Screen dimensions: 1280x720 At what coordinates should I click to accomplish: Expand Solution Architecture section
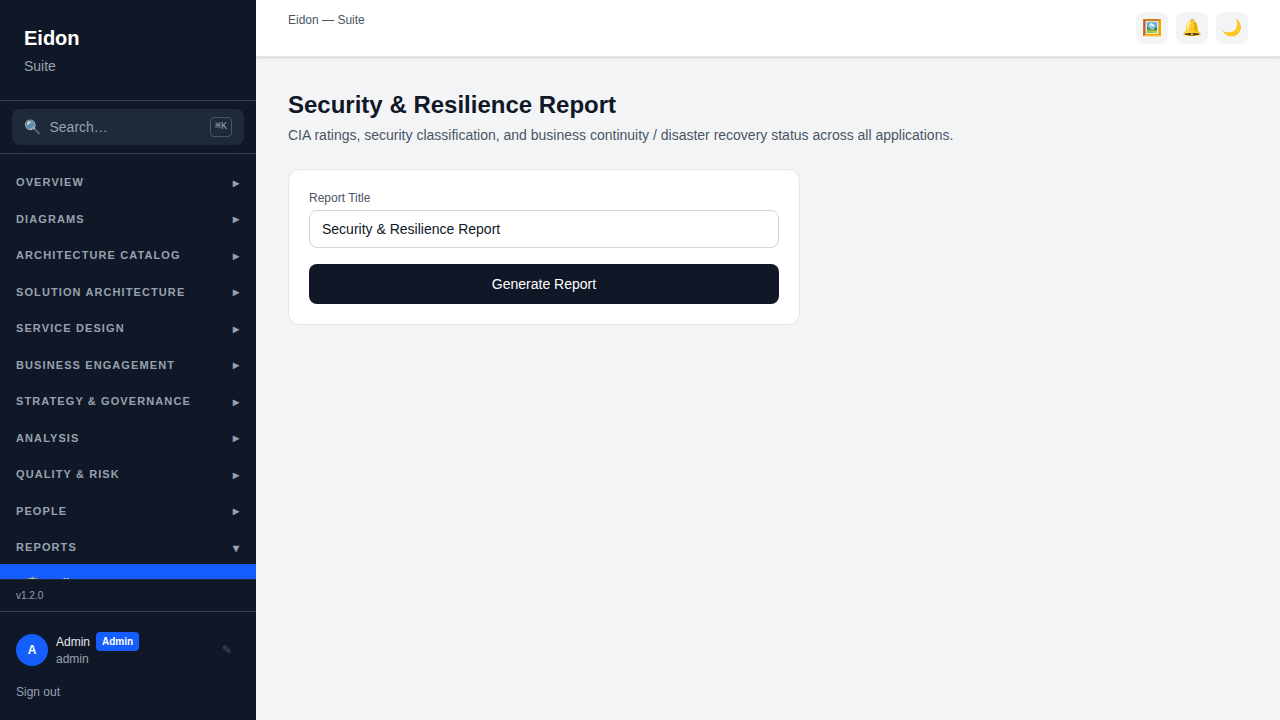click(x=128, y=292)
